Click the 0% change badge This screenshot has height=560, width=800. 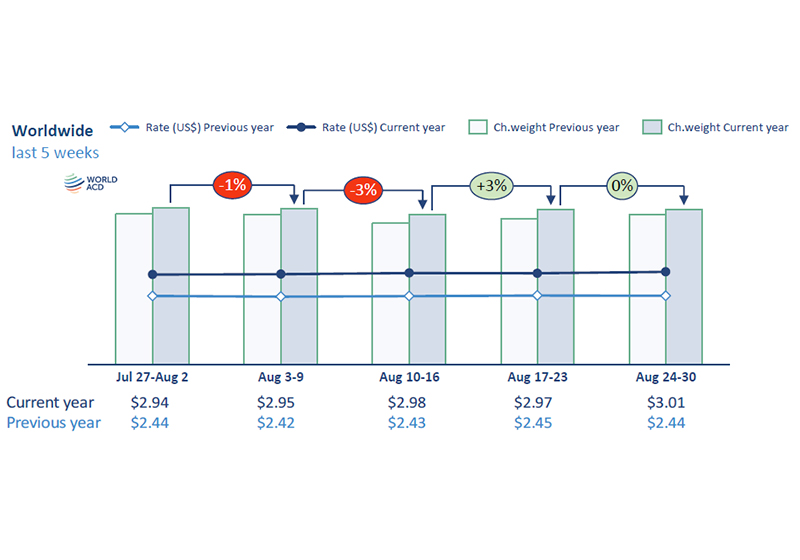(x=622, y=186)
